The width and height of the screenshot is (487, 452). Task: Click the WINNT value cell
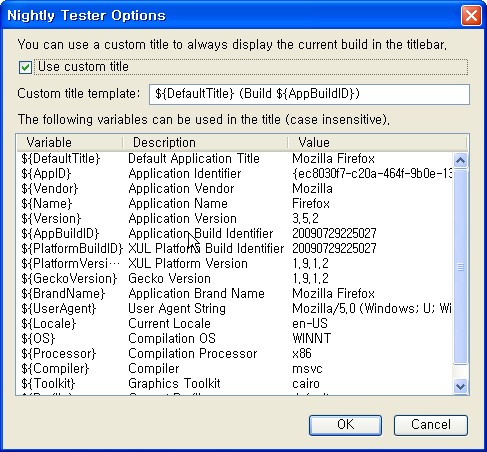(x=311, y=338)
